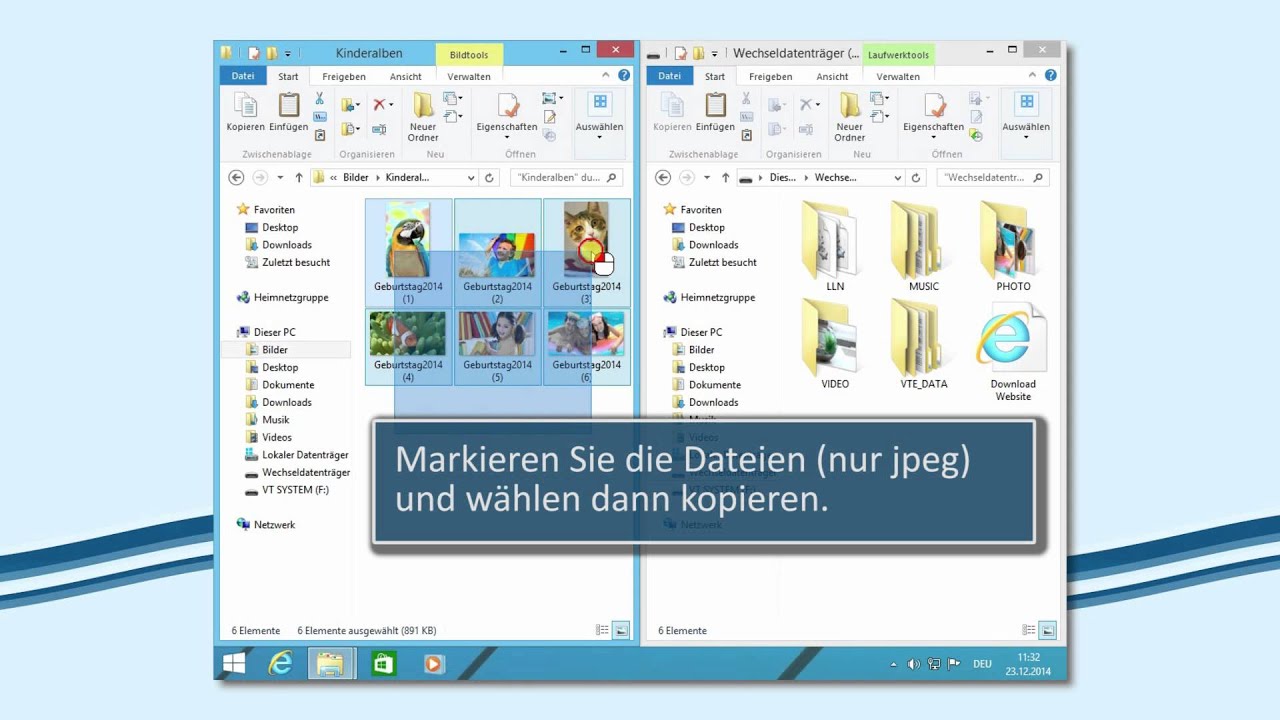Screen dimensions: 1280x720
Task: Click Copy path icon in Kinderalben ribbon
Action: coord(320,117)
